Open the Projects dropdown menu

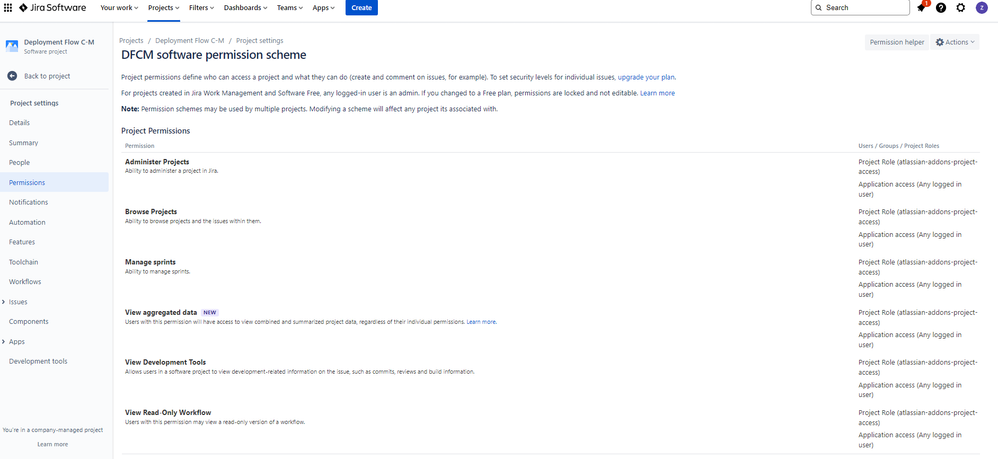[x=164, y=8]
